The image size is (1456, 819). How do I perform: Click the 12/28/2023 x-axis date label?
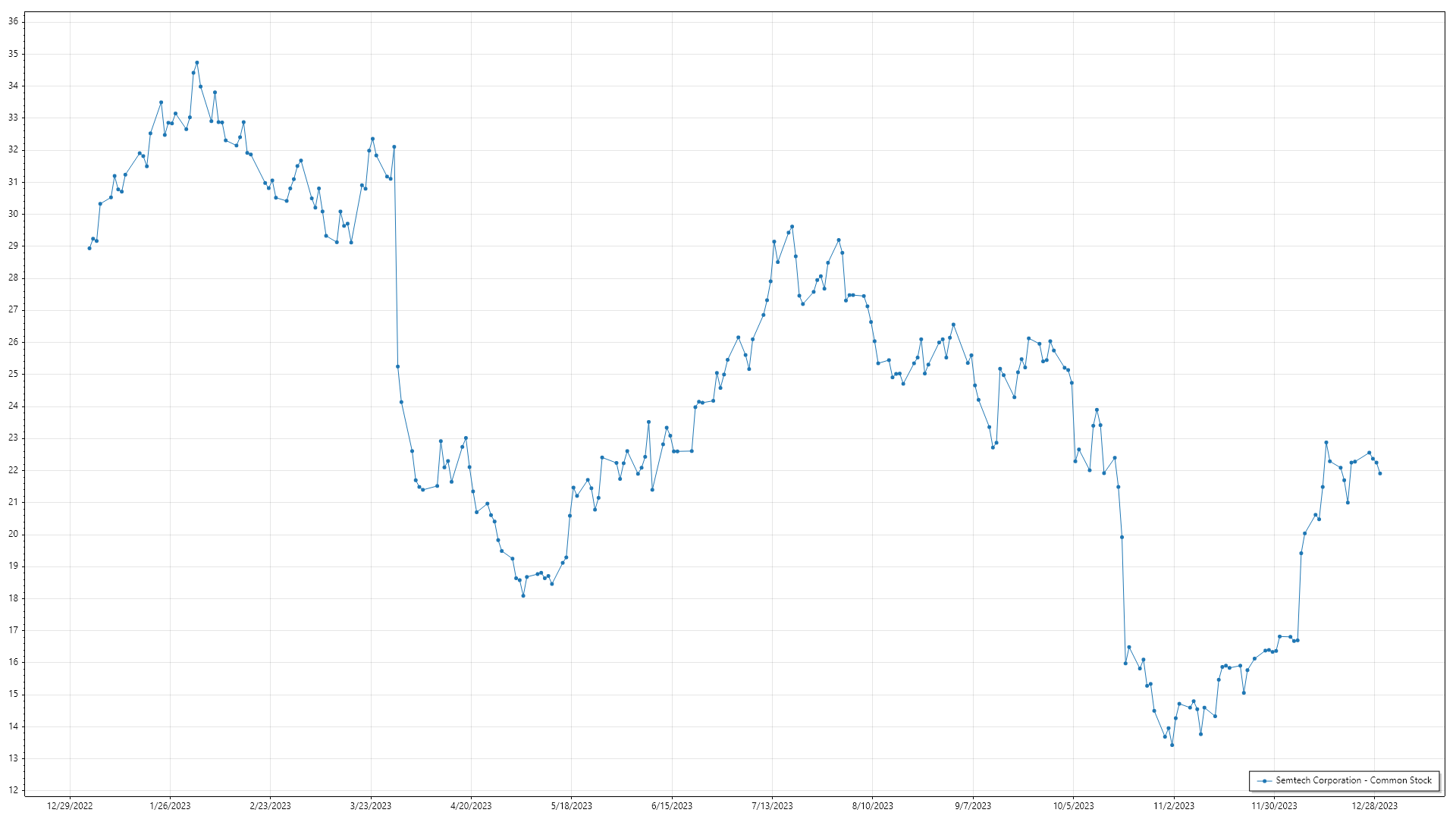point(1374,806)
